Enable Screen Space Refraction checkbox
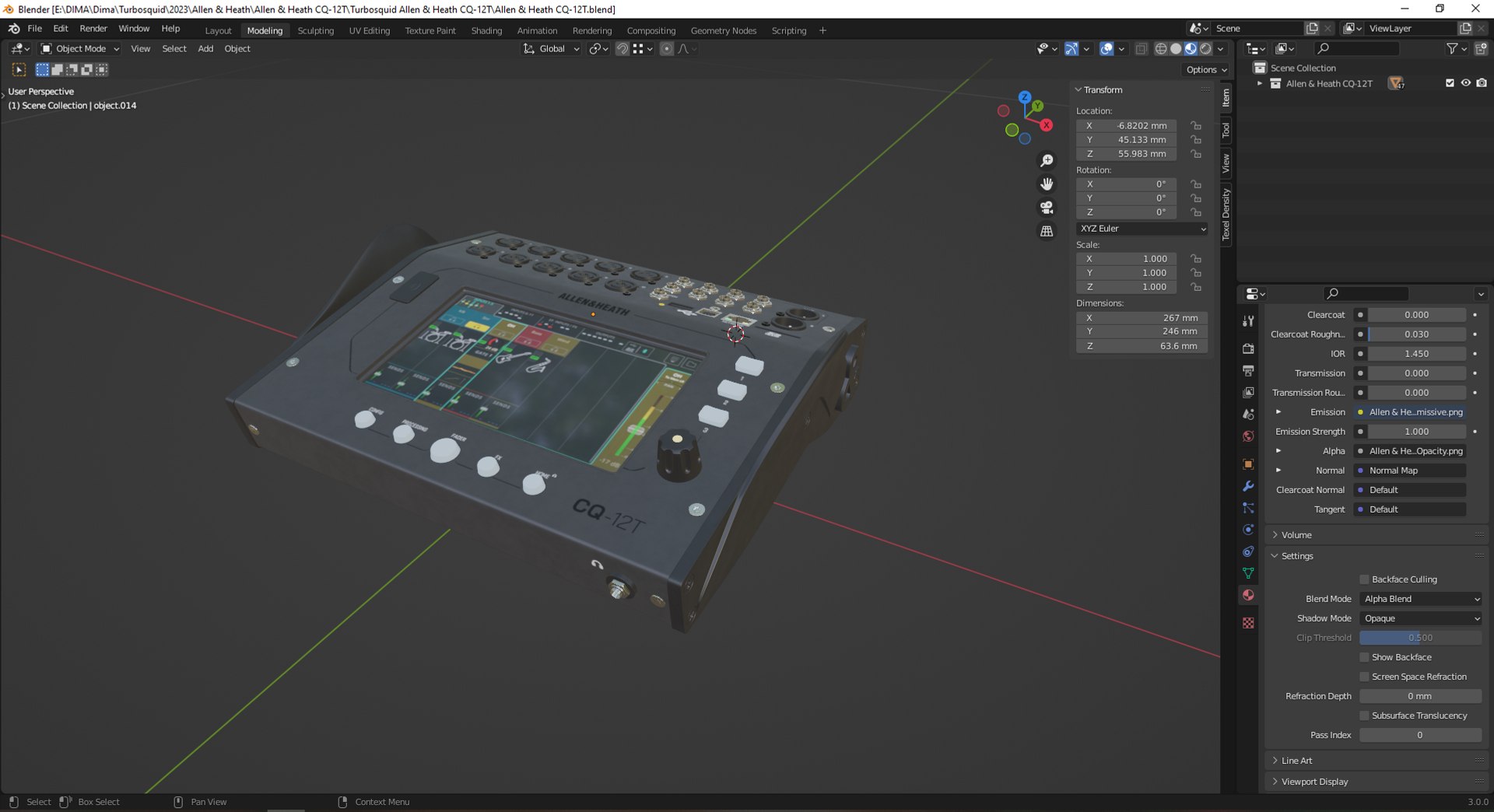 (1364, 677)
